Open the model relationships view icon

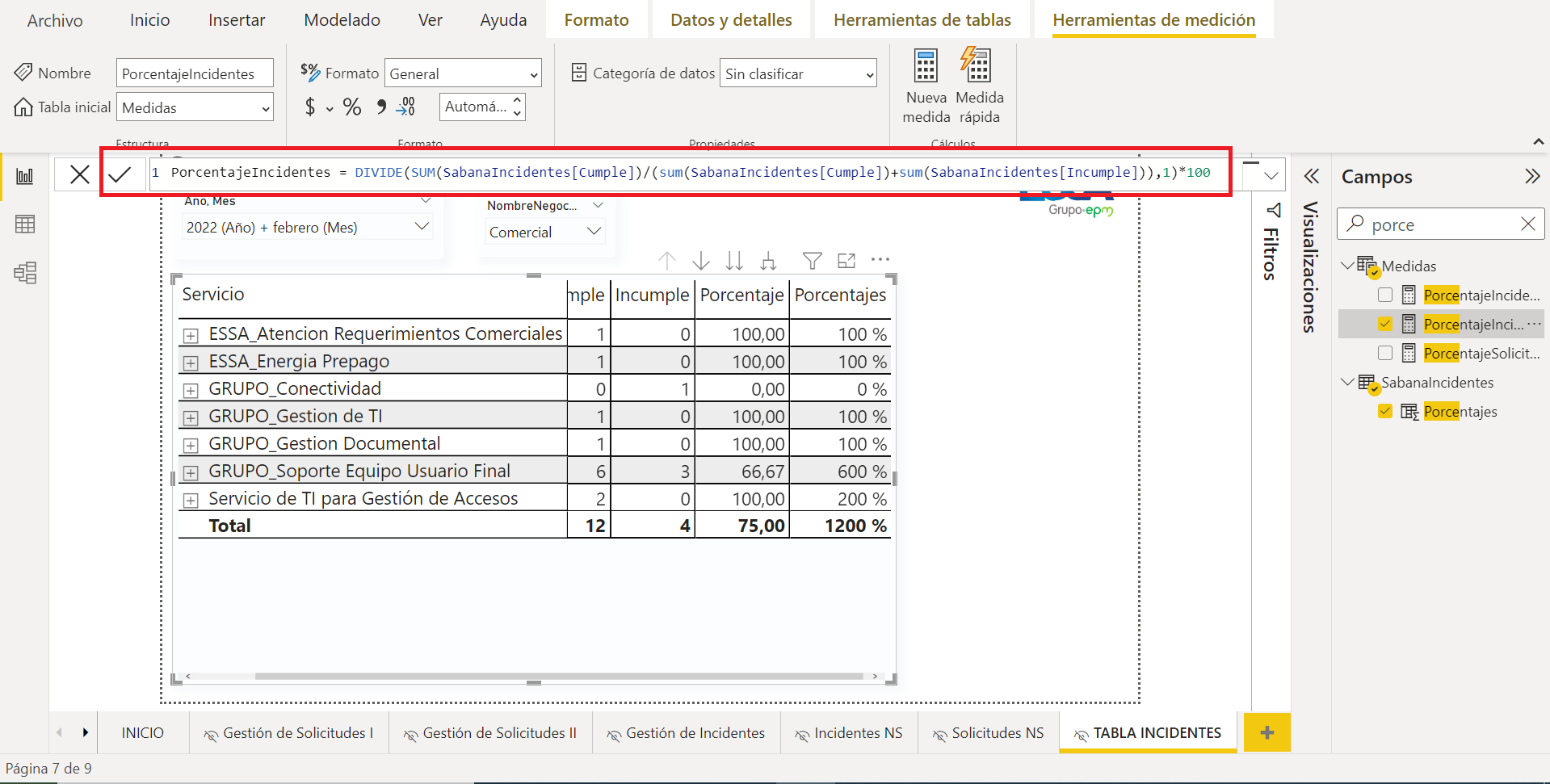click(25, 273)
